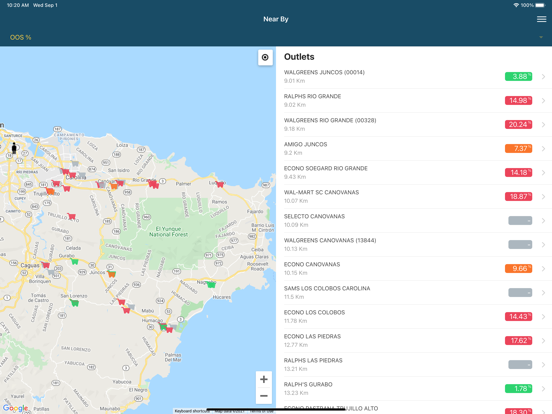The image size is (552, 414).
Task: Tap grey cart marker north of Carolina
Action: [75, 163]
